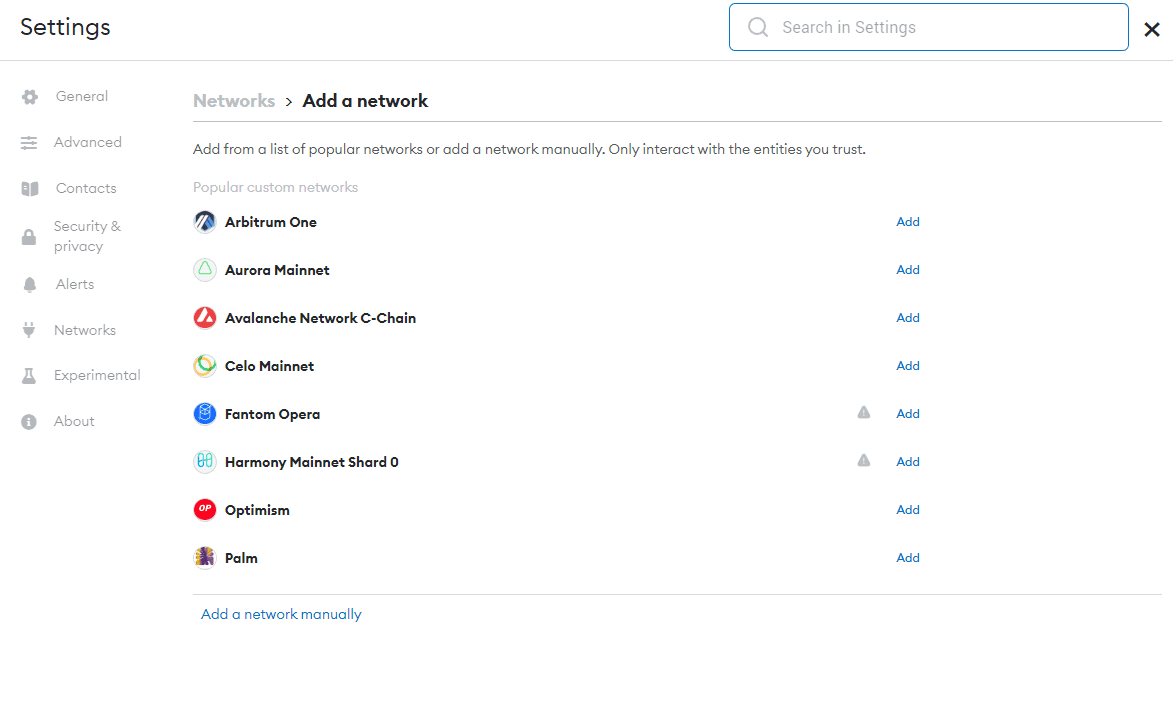Select the 'Fantom Opera' network name
Viewport: 1173px width, 722px height.
(x=272, y=414)
